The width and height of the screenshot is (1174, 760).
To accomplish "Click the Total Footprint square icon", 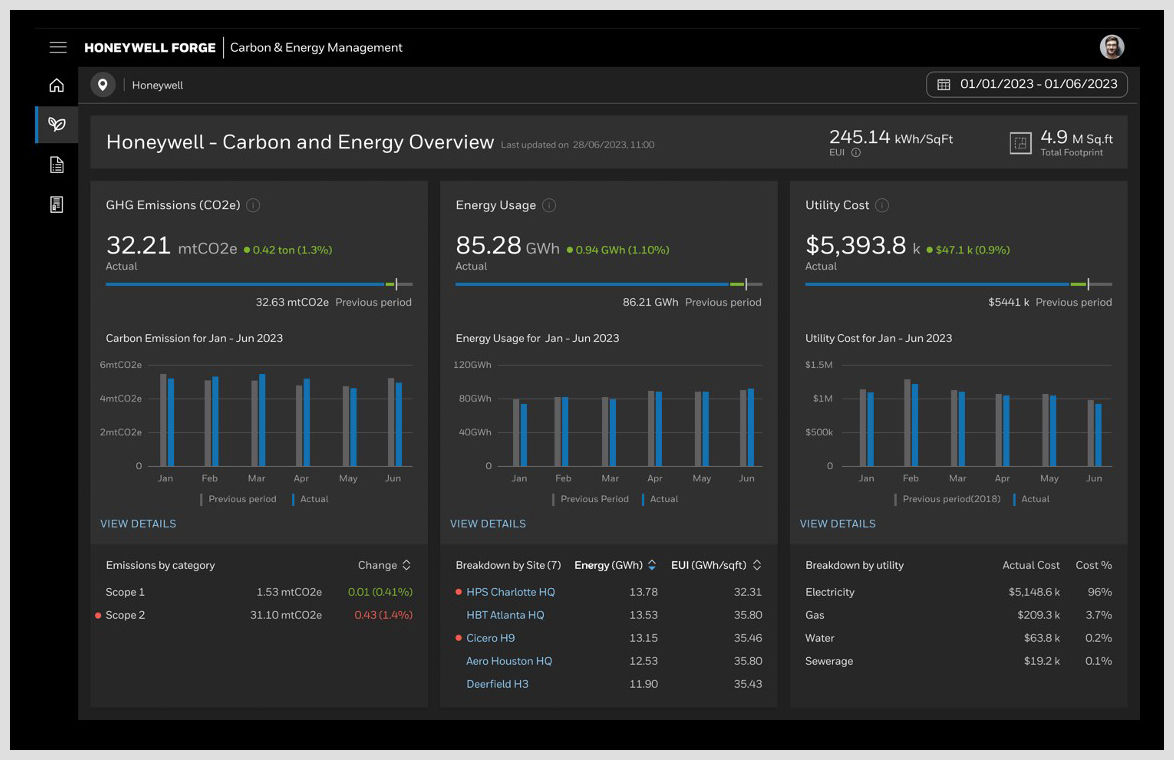I will (x=1021, y=143).
